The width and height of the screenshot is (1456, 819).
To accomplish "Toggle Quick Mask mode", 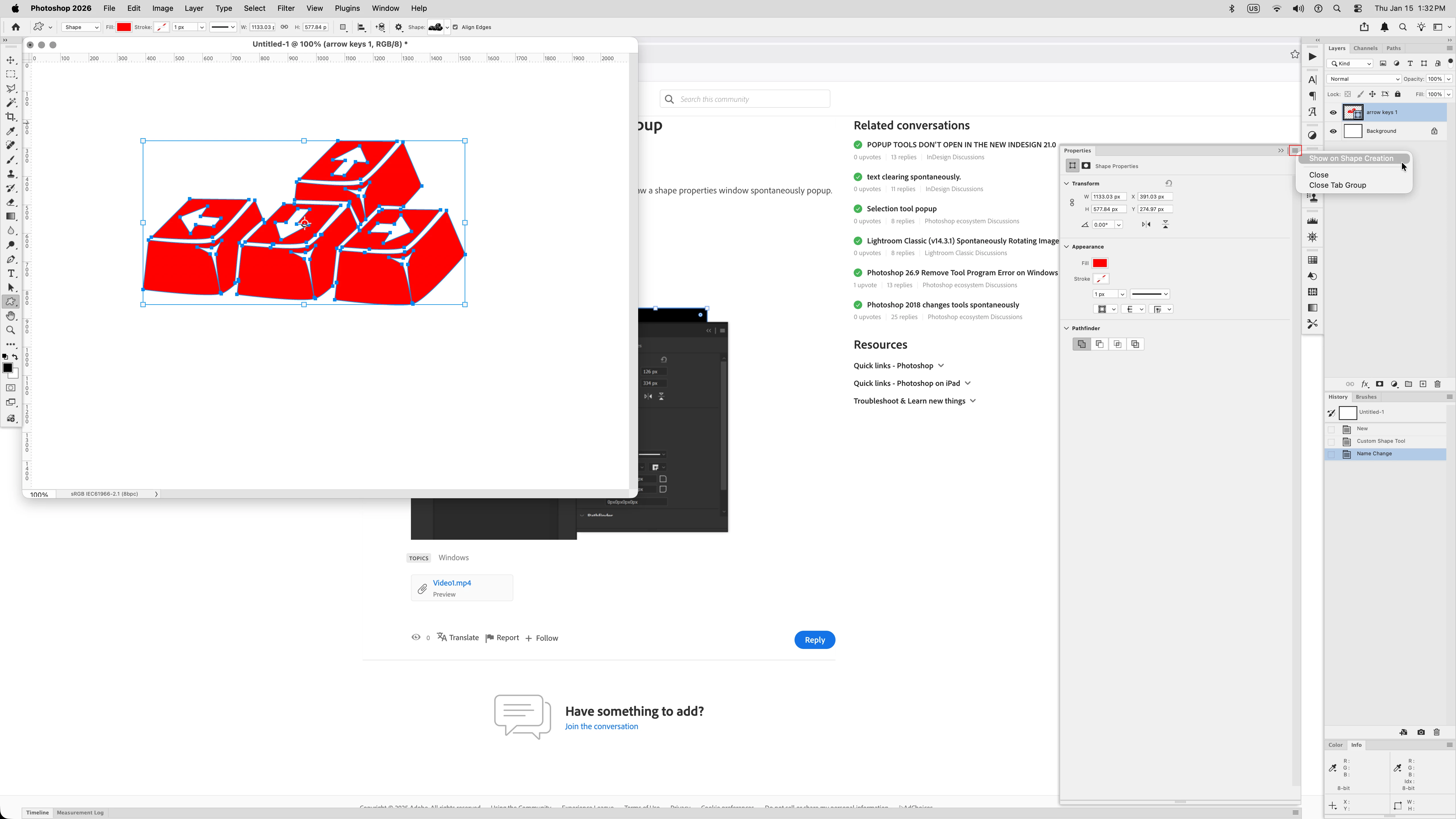I will click(x=11, y=388).
